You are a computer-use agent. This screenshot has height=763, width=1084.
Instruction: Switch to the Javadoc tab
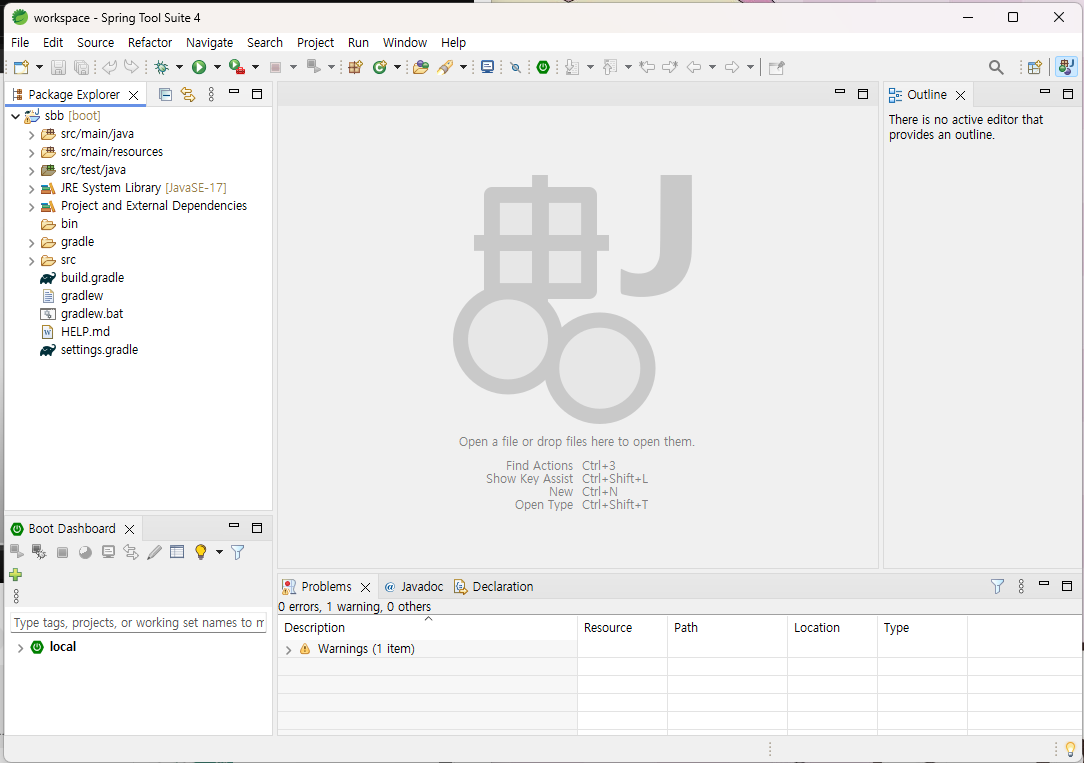click(x=413, y=586)
